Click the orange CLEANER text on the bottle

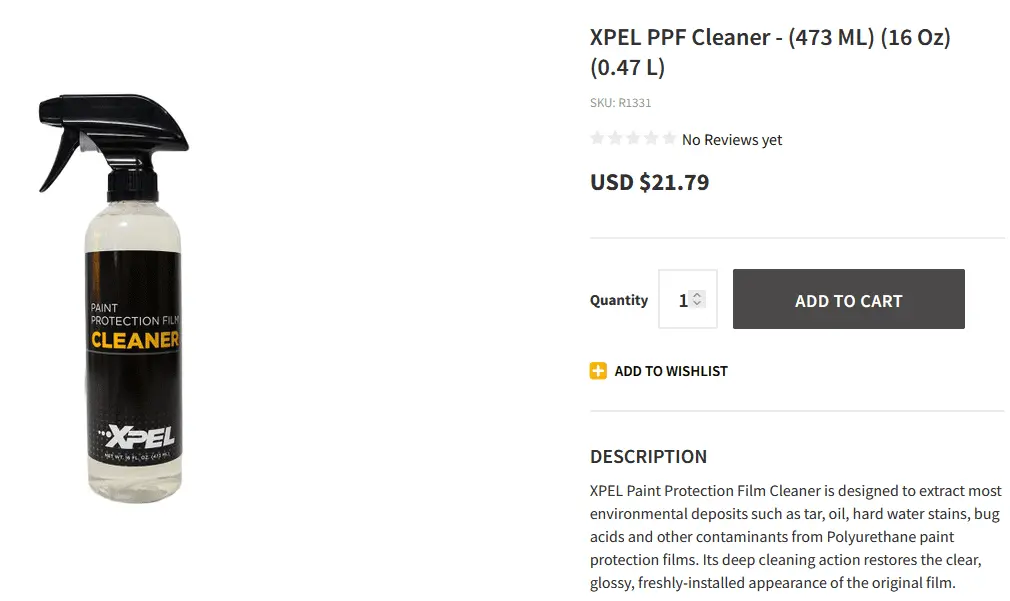pos(134,340)
